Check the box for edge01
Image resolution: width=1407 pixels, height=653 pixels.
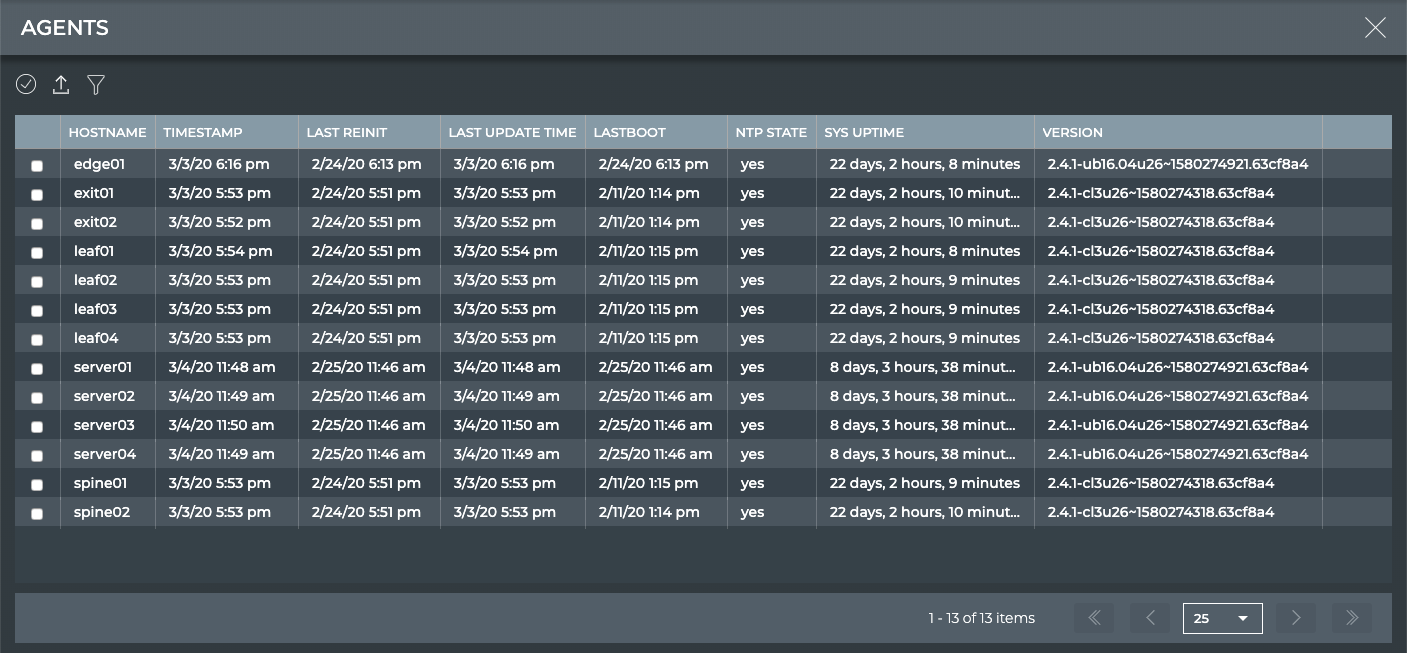pyautogui.click(x=37, y=165)
